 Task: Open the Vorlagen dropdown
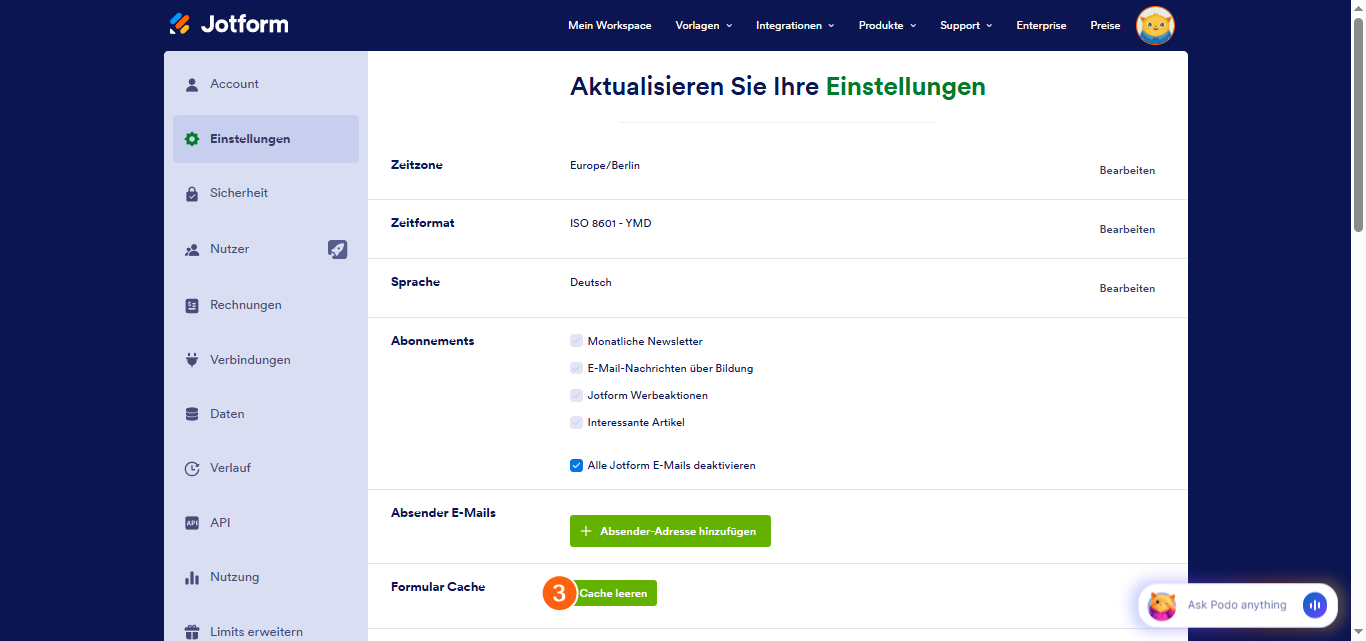[703, 25]
